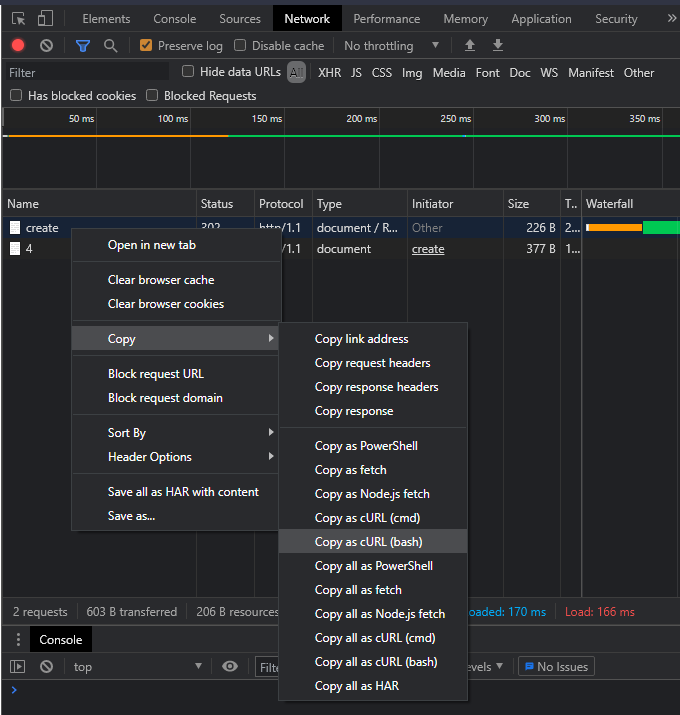Filter requests by WS type

click(x=549, y=73)
